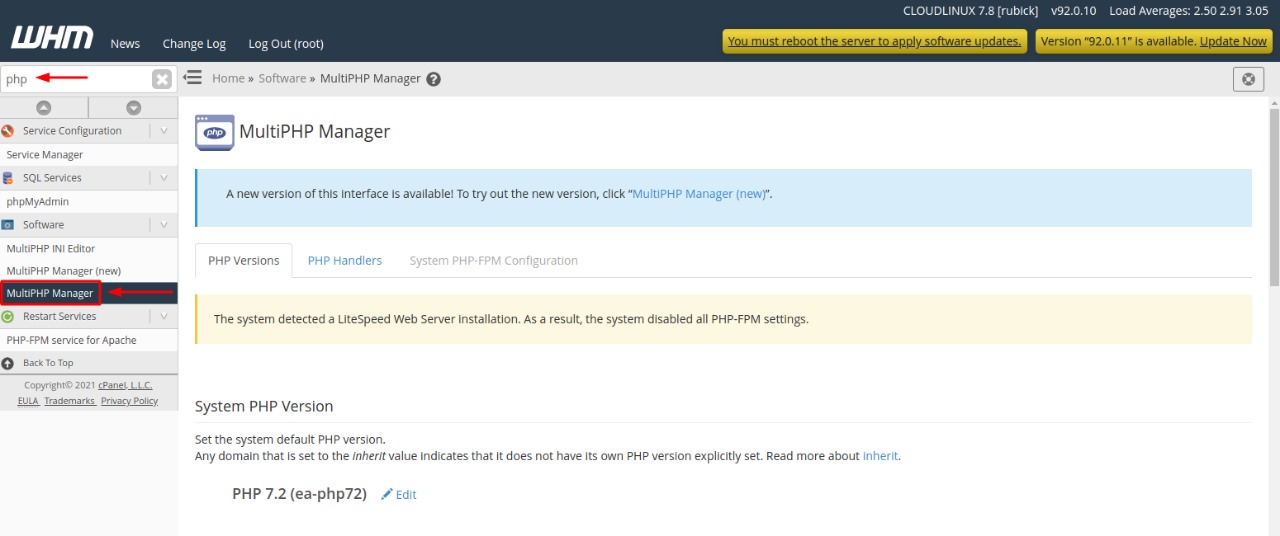This screenshot has height=536, width=1280.
Task: Switch to the PHP Versions tab
Action: pyautogui.click(x=244, y=260)
